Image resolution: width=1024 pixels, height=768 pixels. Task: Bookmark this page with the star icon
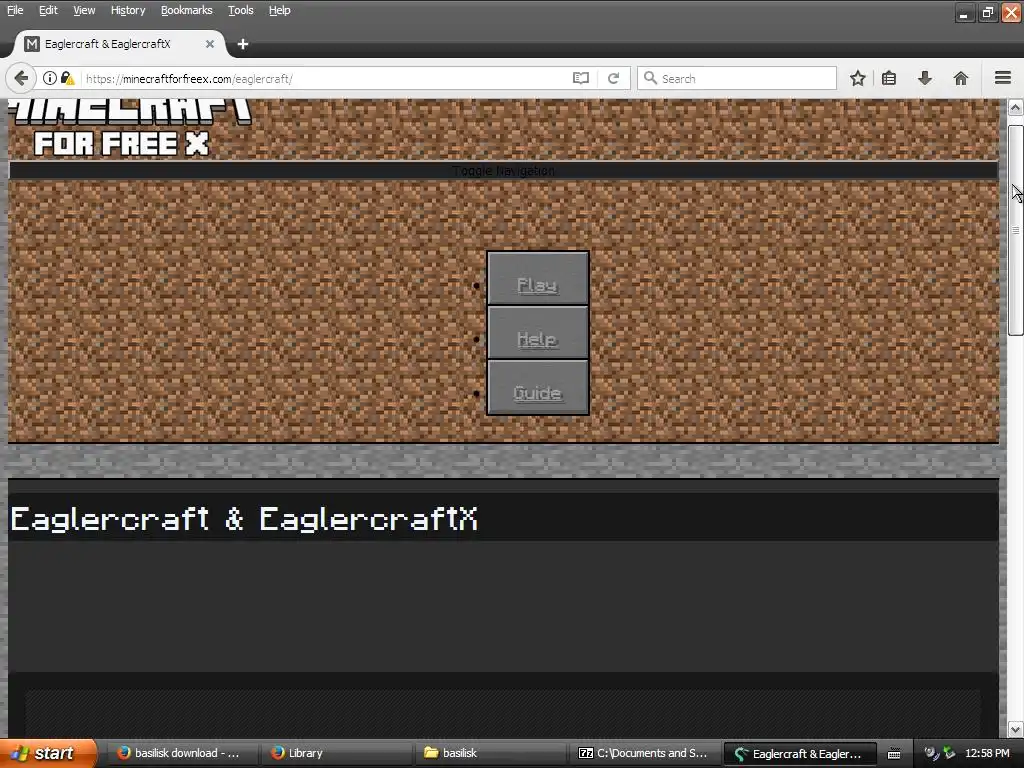pos(857,78)
